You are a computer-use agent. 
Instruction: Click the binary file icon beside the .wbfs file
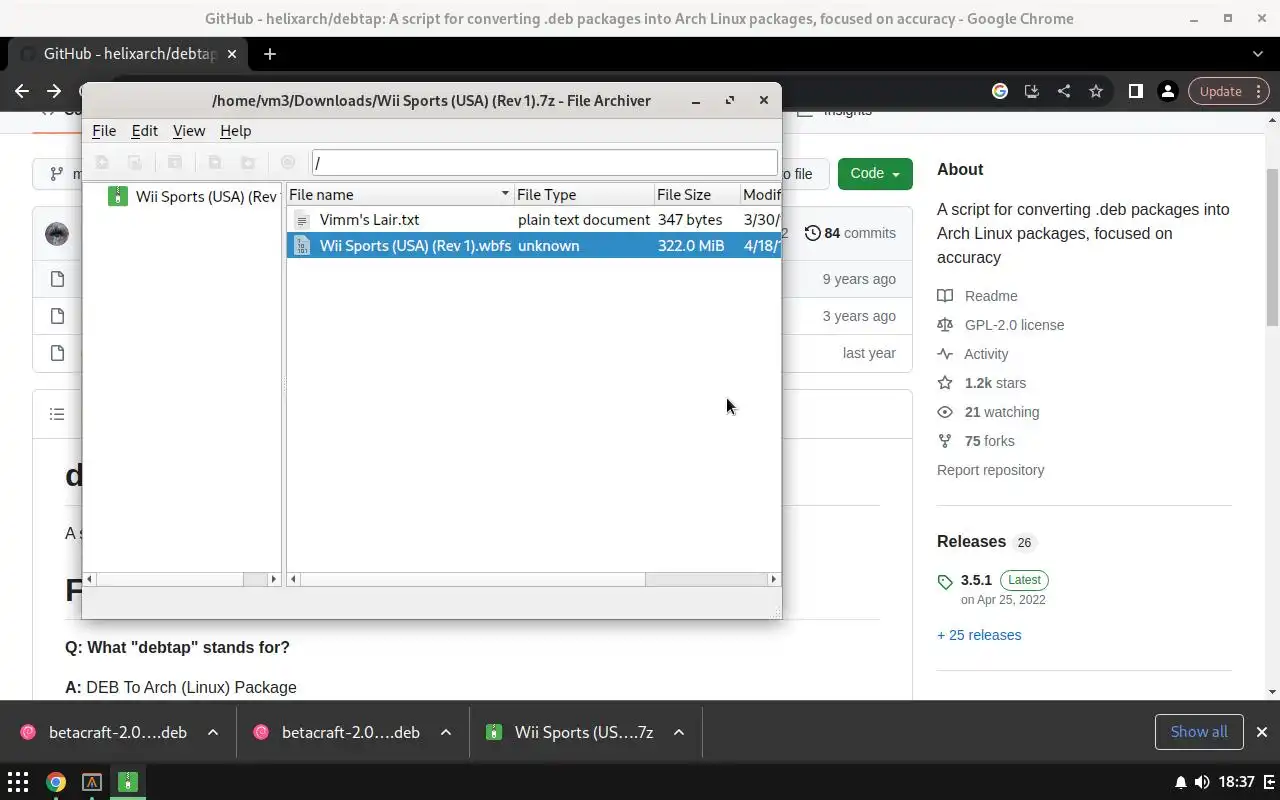coord(302,245)
